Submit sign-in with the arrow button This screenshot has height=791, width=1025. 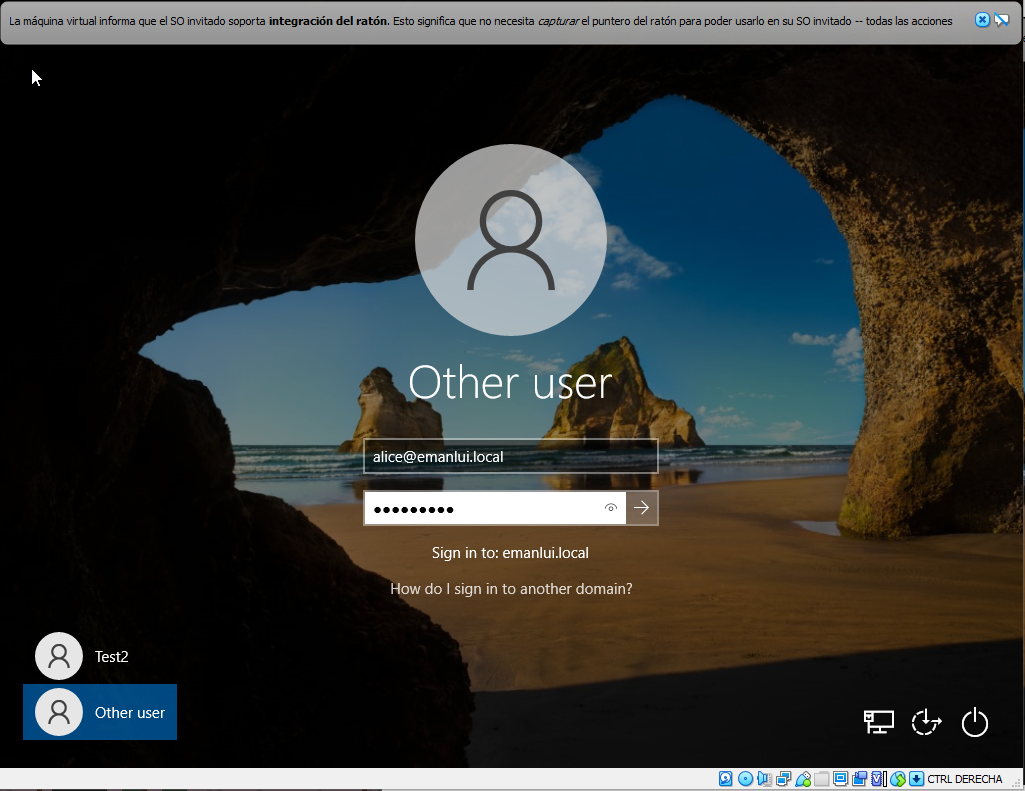(642, 508)
